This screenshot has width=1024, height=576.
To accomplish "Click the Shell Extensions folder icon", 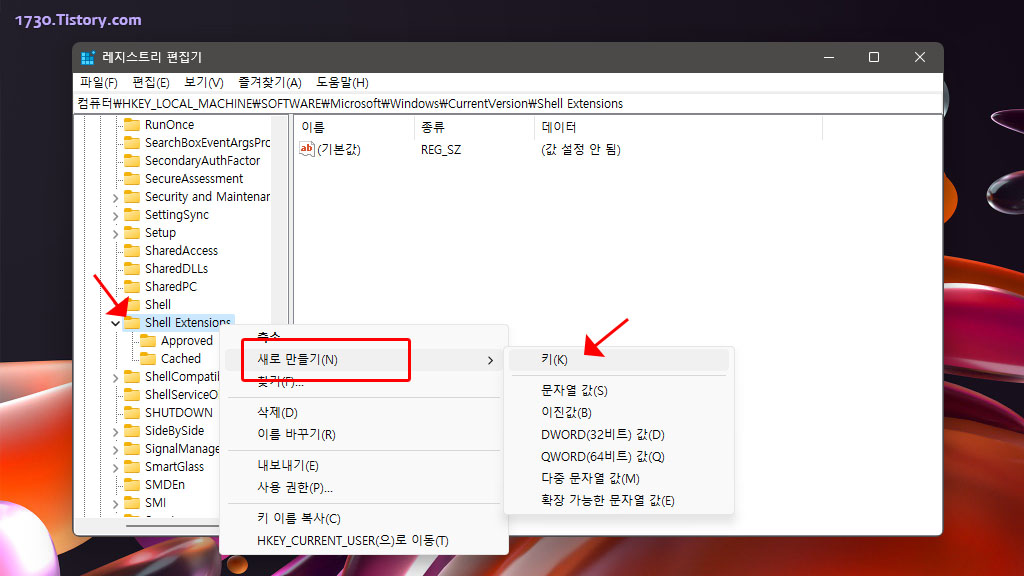I will pyautogui.click(x=132, y=323).
